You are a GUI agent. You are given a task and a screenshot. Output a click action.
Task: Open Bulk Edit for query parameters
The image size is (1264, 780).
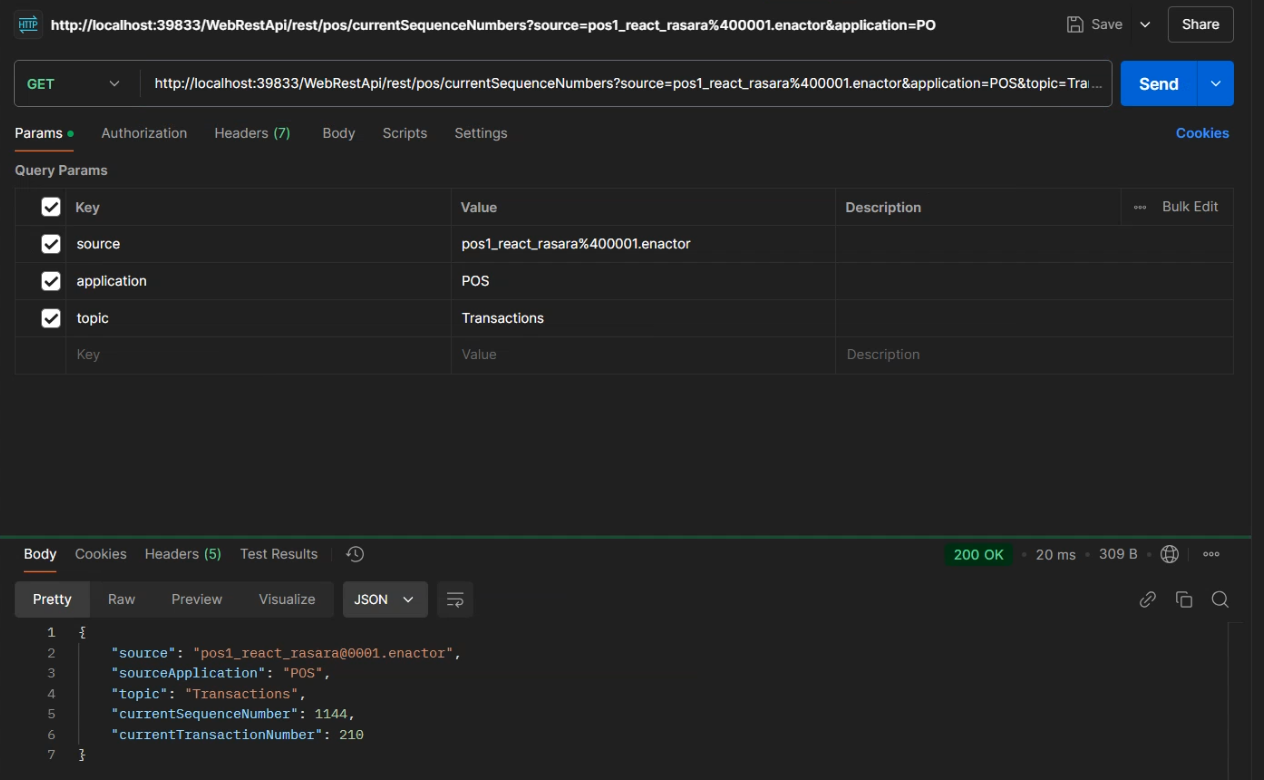pyautogui.click(x=1189, y=207)
